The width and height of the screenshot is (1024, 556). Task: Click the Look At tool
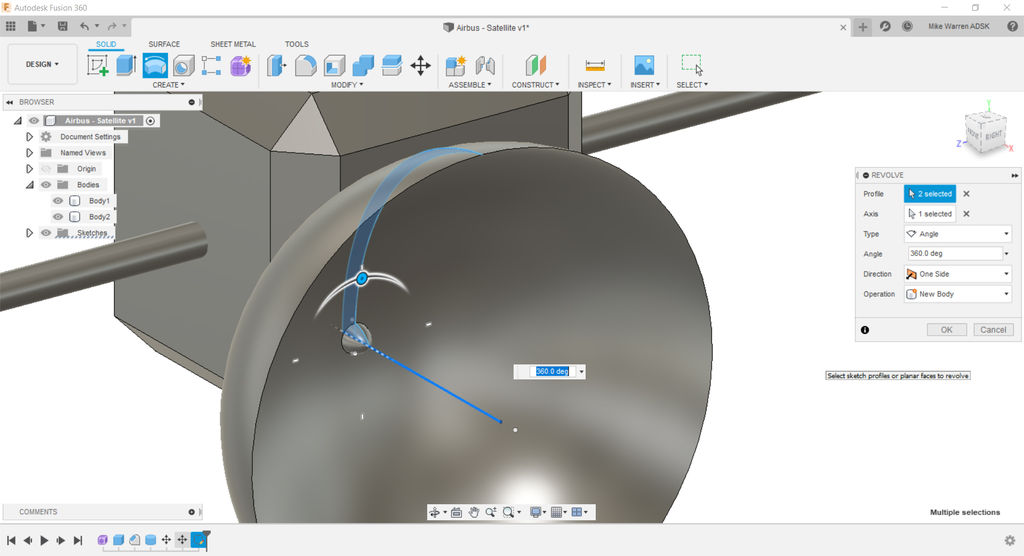pyautogui.click(x=456, y=512)
